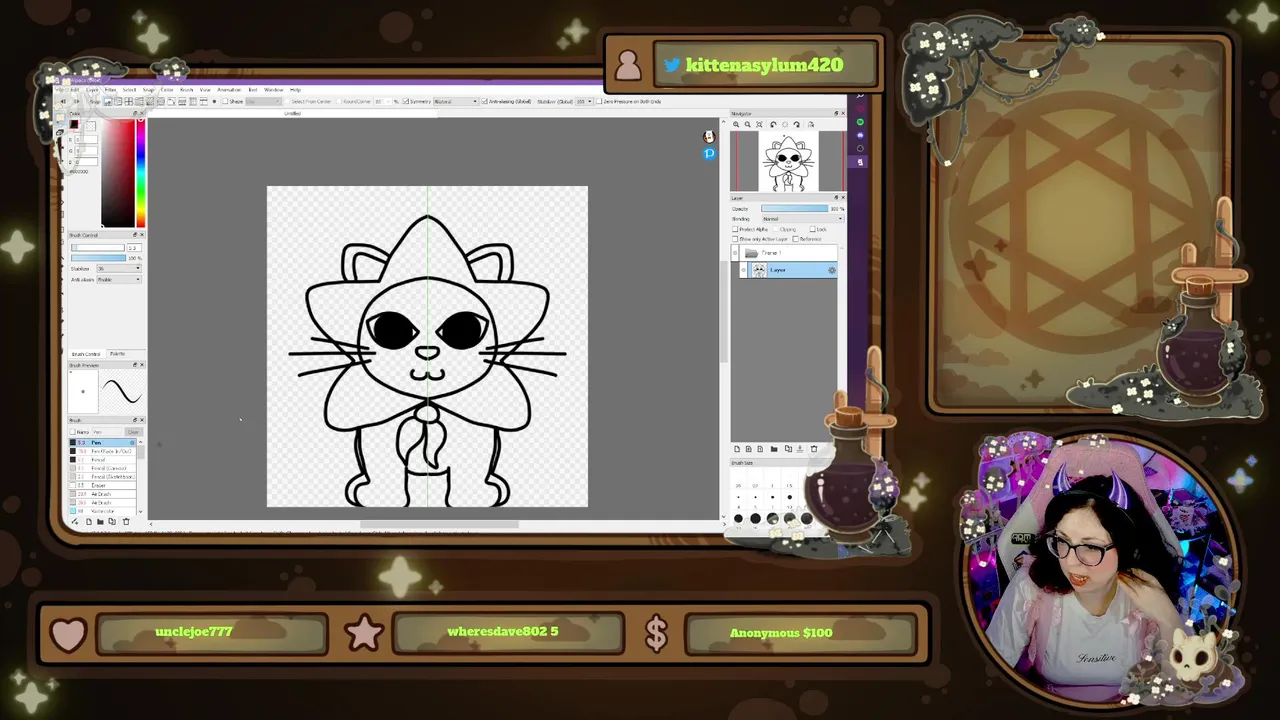Screen dimensions: 1280x720
Task: Select the crisscross grid snap icon
Action: point(128,101)
